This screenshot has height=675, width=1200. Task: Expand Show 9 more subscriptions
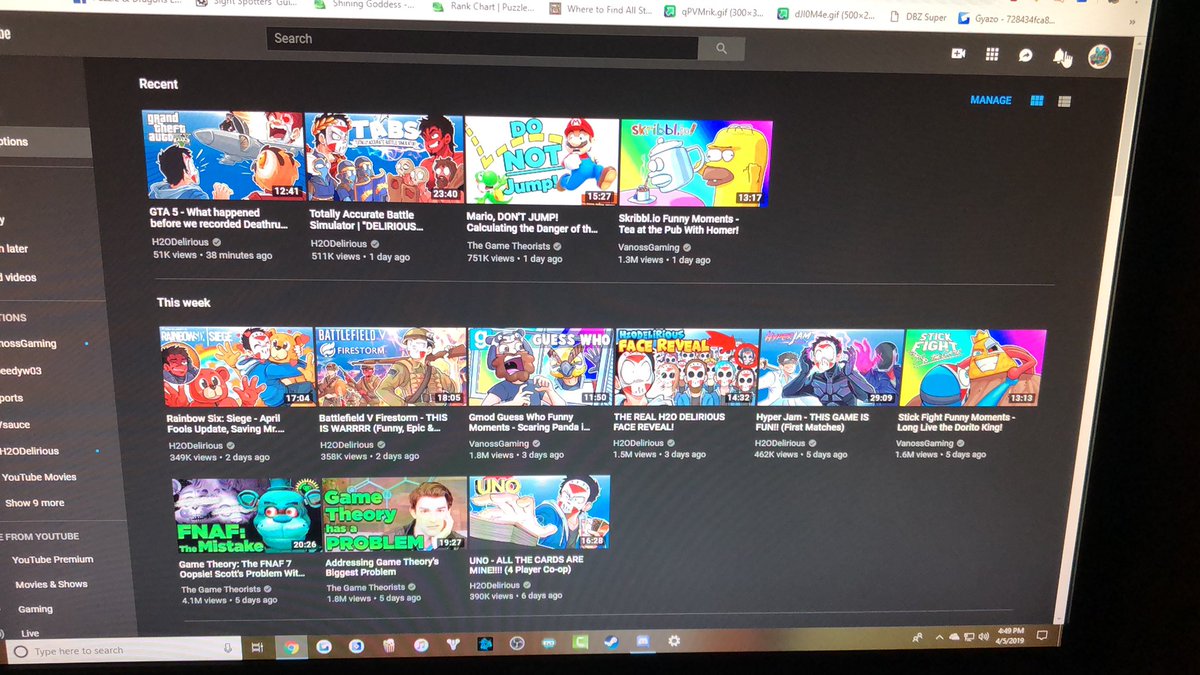[x=34, y=503]
